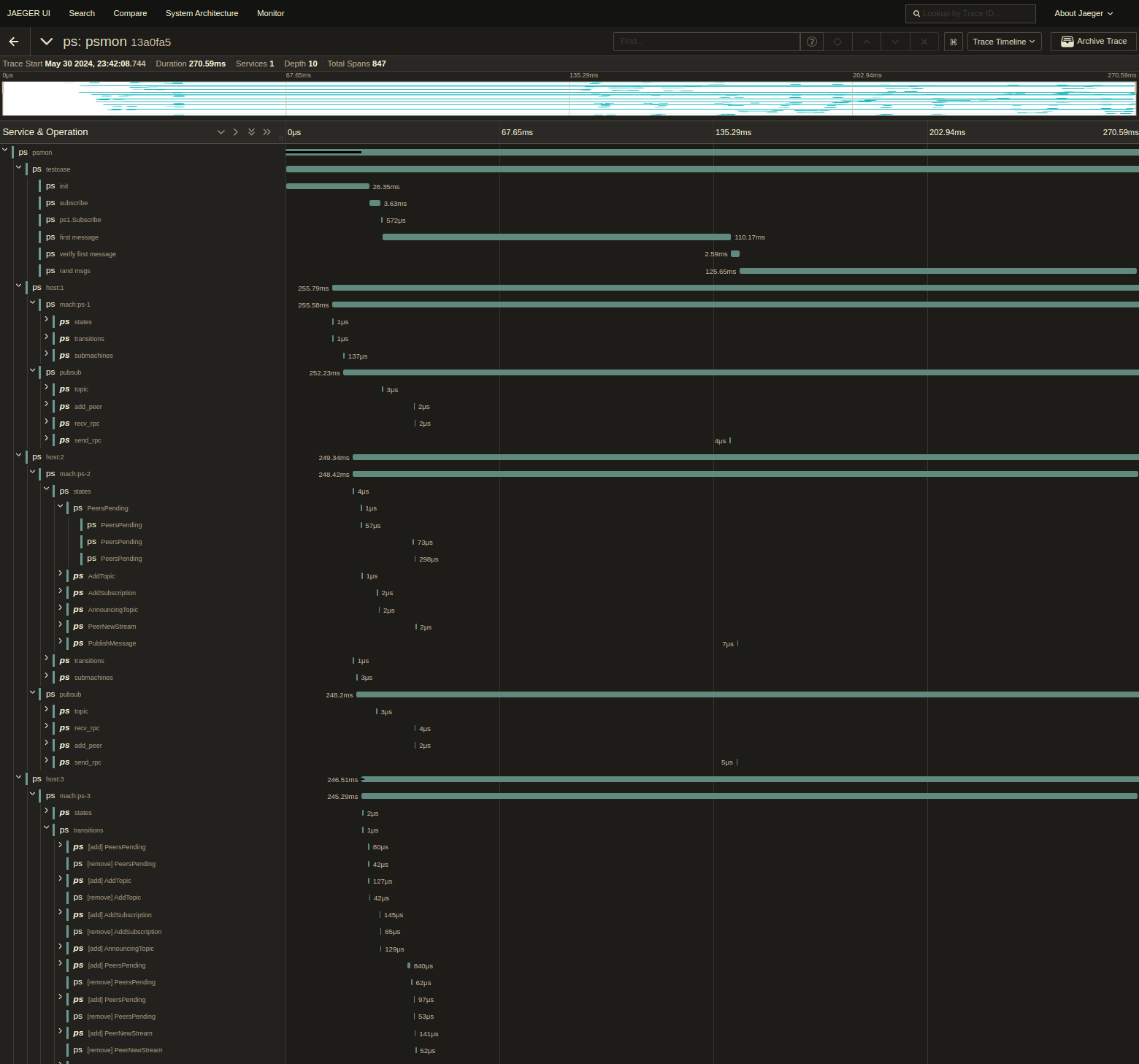
Task: Select the rand msgs span row
Action: click(x=161, y=271)
